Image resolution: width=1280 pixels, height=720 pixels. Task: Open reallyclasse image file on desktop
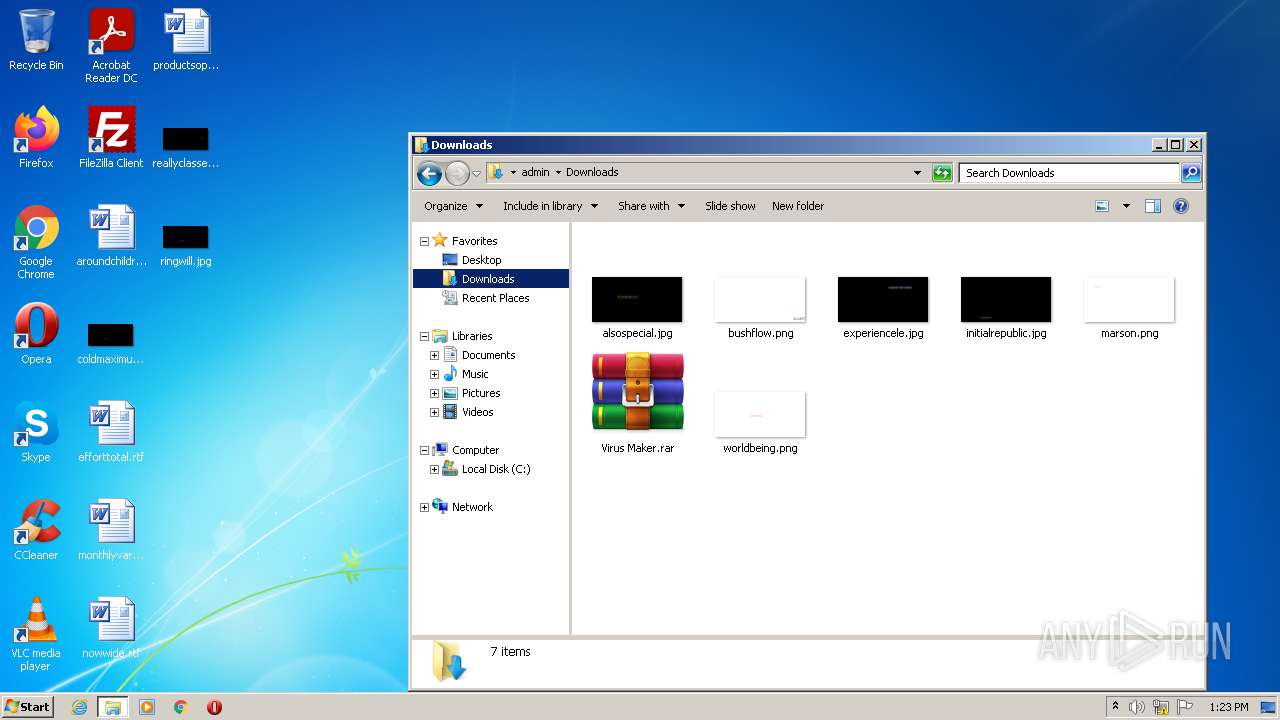[x=186, y=148]
